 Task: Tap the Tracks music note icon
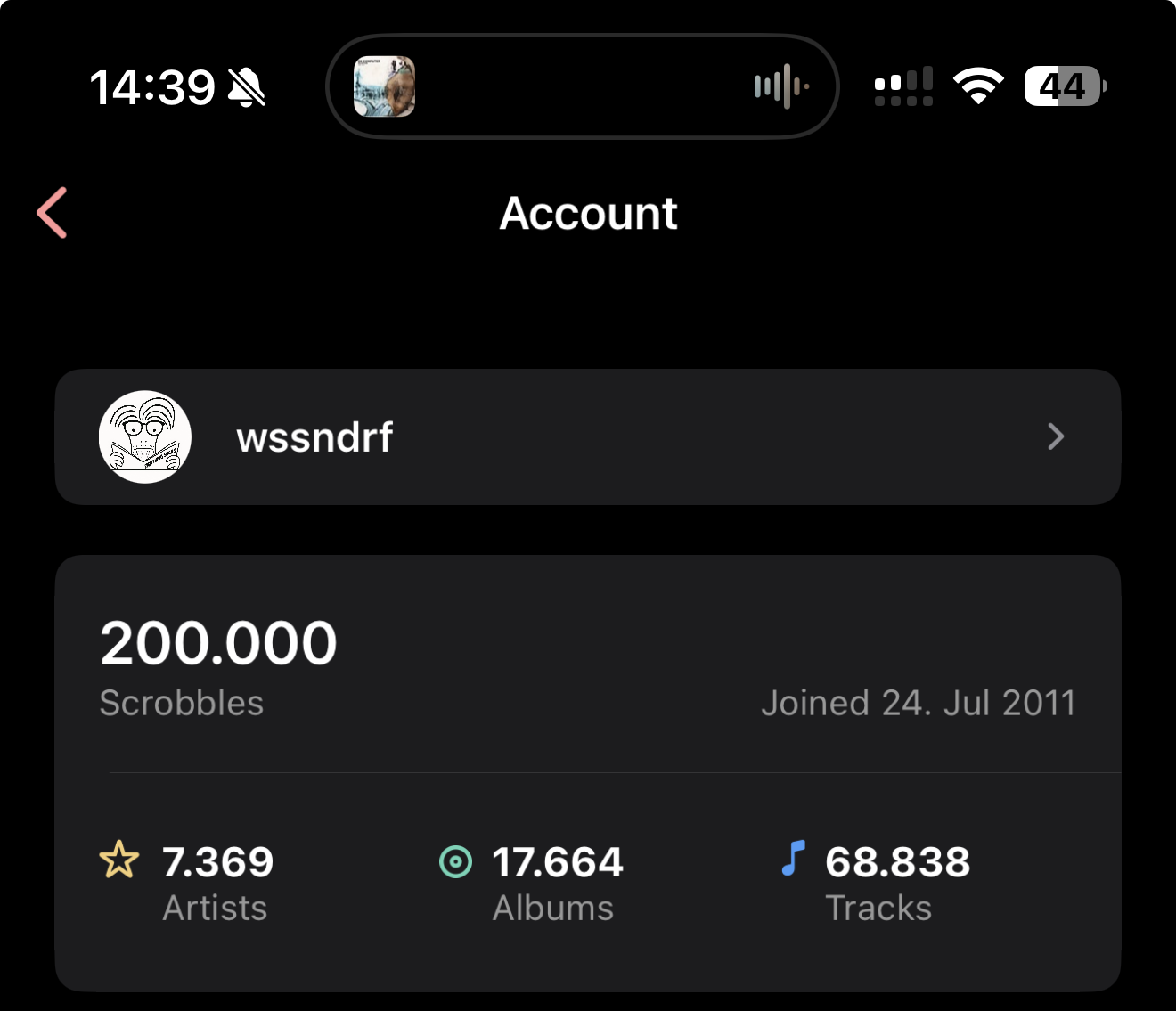[793, 859]
